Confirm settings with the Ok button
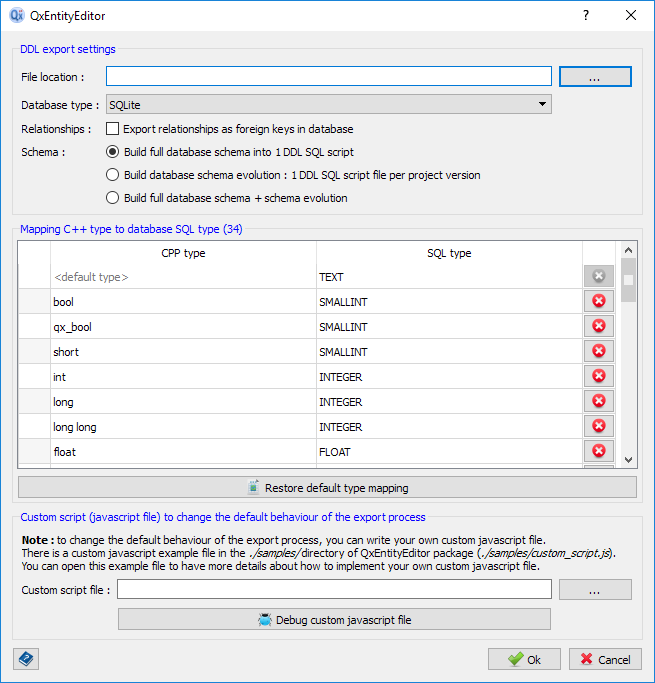 coord(524,659)
